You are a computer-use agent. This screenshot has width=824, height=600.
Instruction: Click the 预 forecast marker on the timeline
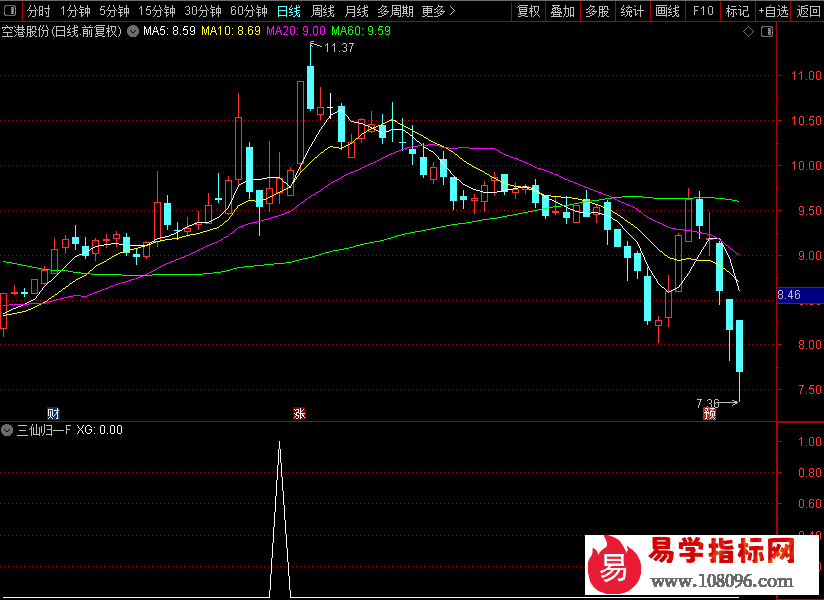(x=710, y=414)
